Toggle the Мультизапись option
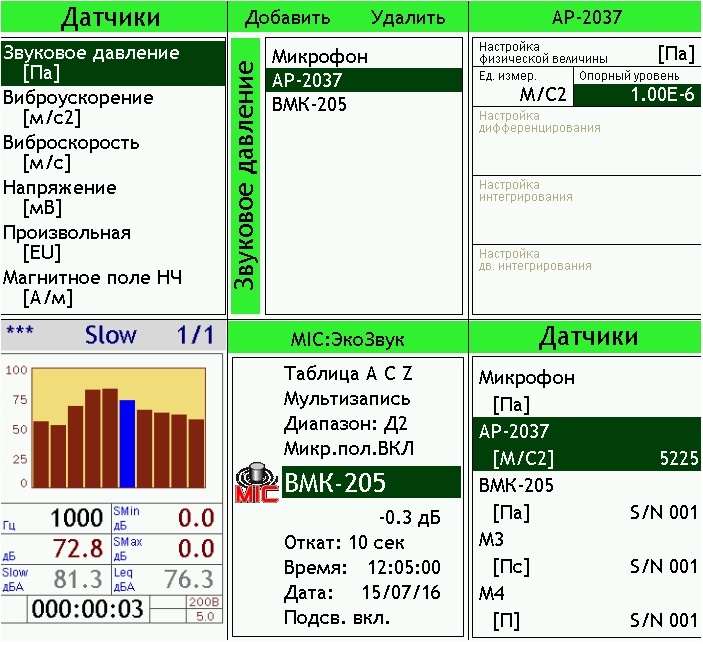This screenshot has height=646, width=703. pos(346,398)
